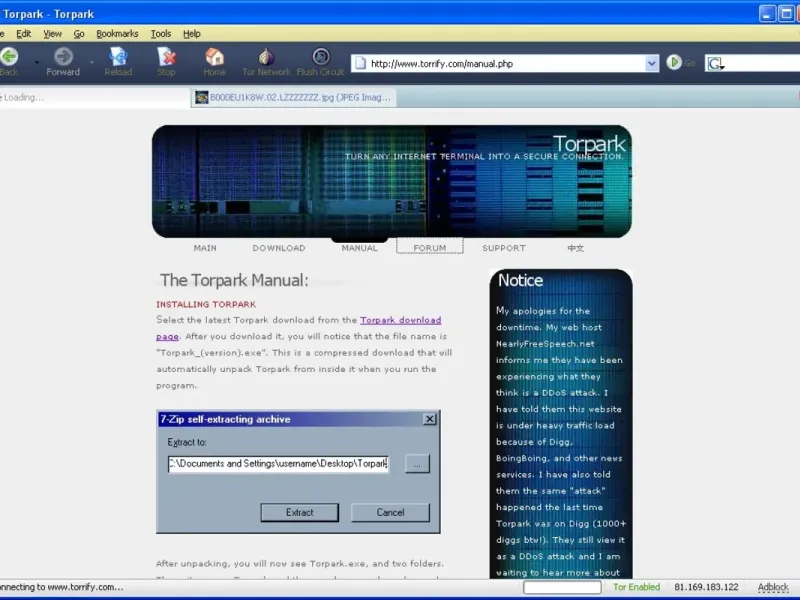Click the MAIN navigation link
The height and width of the screenshot is (600, 800).
[x=205, y=248]
